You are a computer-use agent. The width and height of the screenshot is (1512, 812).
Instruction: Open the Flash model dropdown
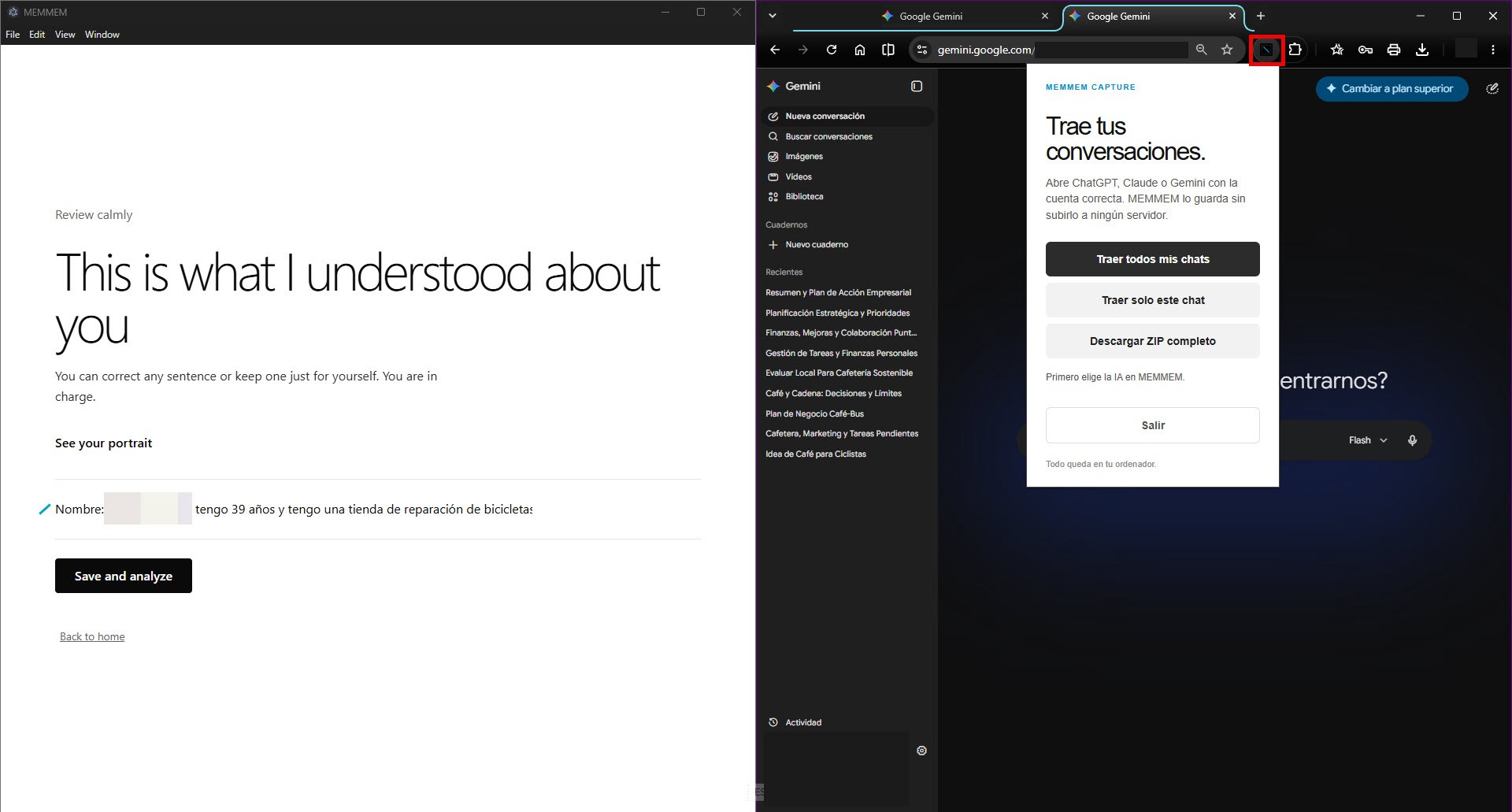[x=1368, y=440]
